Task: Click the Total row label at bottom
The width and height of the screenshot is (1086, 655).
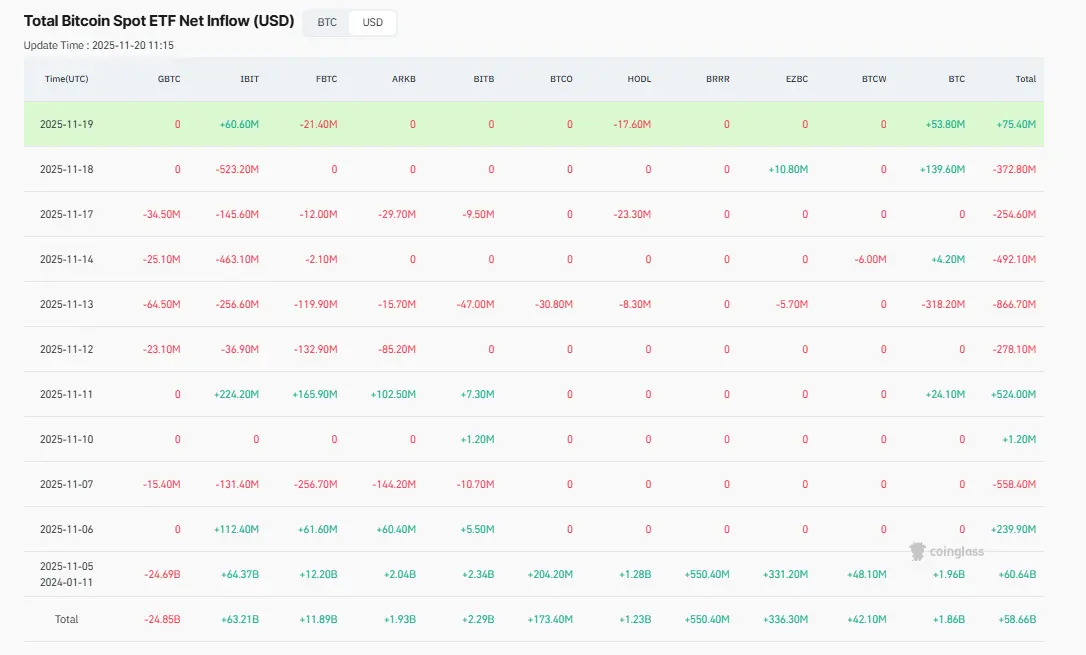Action: tap(67, 619)
